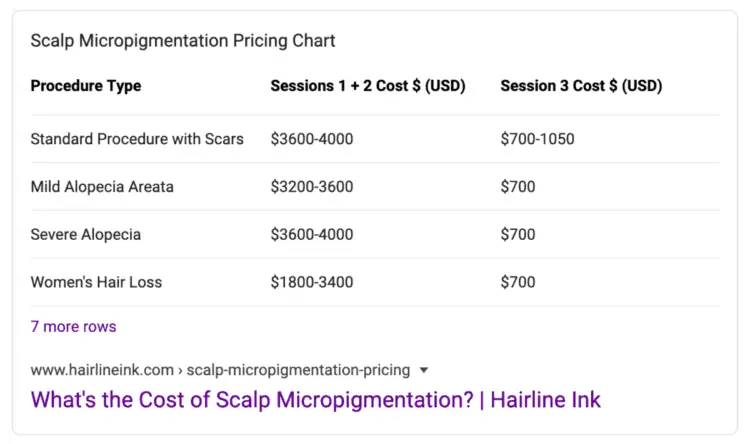Click the www.hairlineink.com URL breadcrumb
The width and height of the screenshot is (750, 444).
102,370
